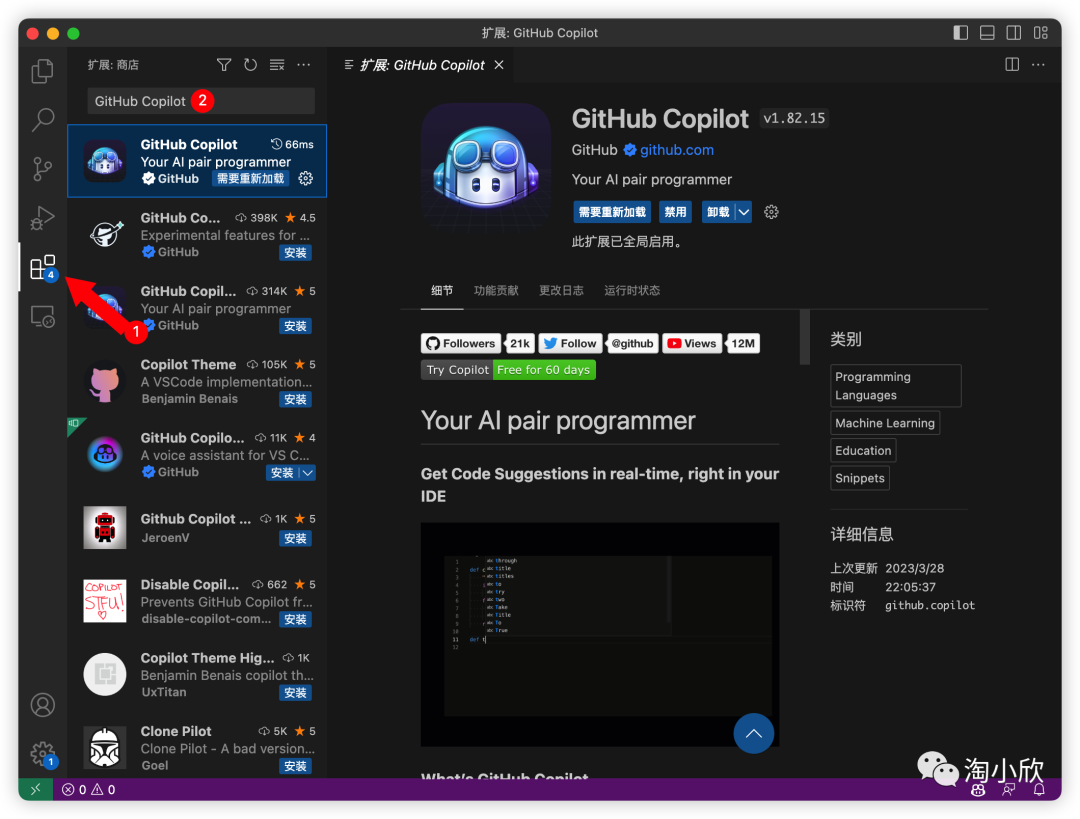Expand the uninstall dropdown arrow
Viewport: 1080px width, 819px height.
(x=744, y=212)
